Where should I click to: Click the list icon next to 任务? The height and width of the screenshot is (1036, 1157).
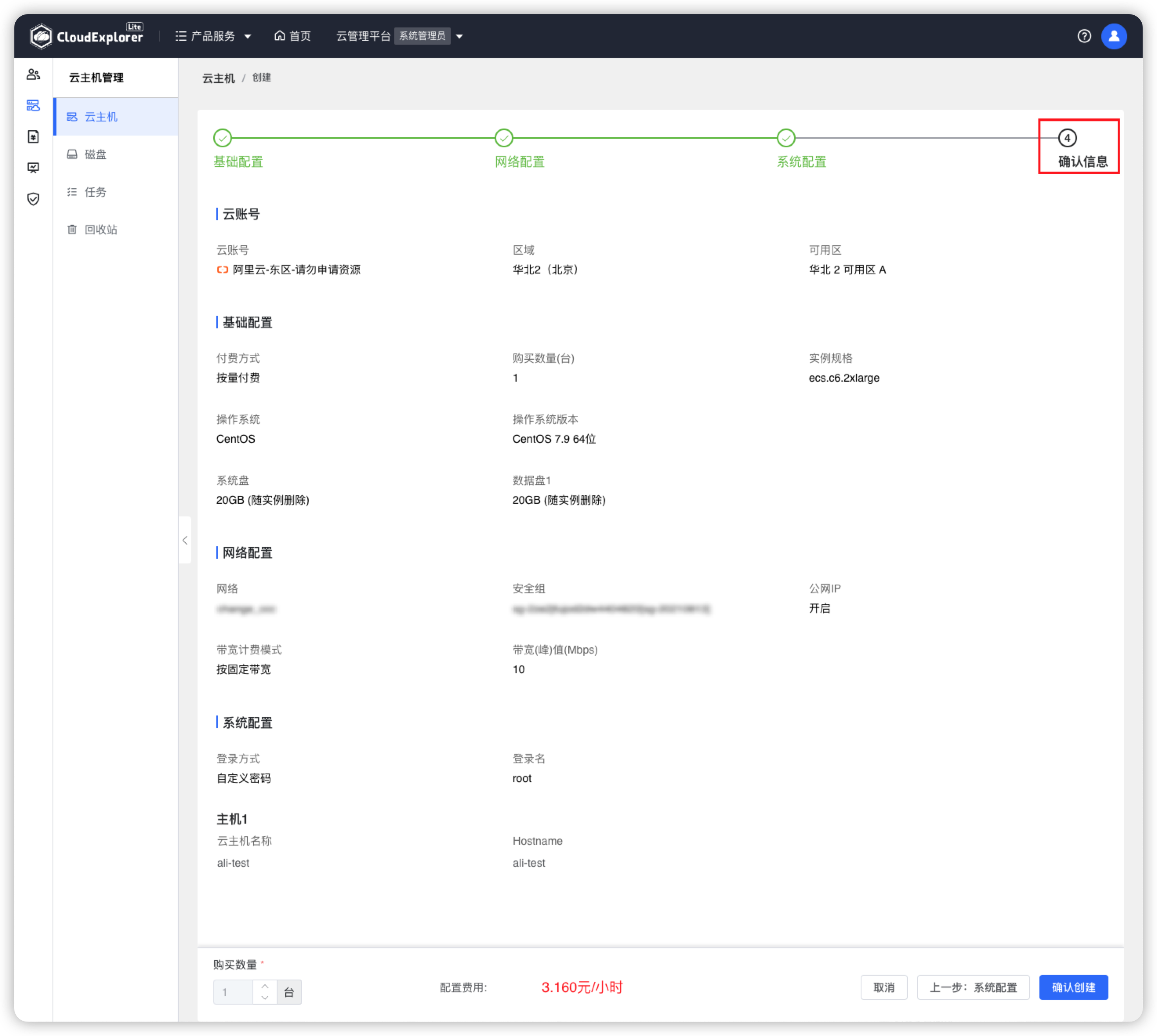(72, 192)
